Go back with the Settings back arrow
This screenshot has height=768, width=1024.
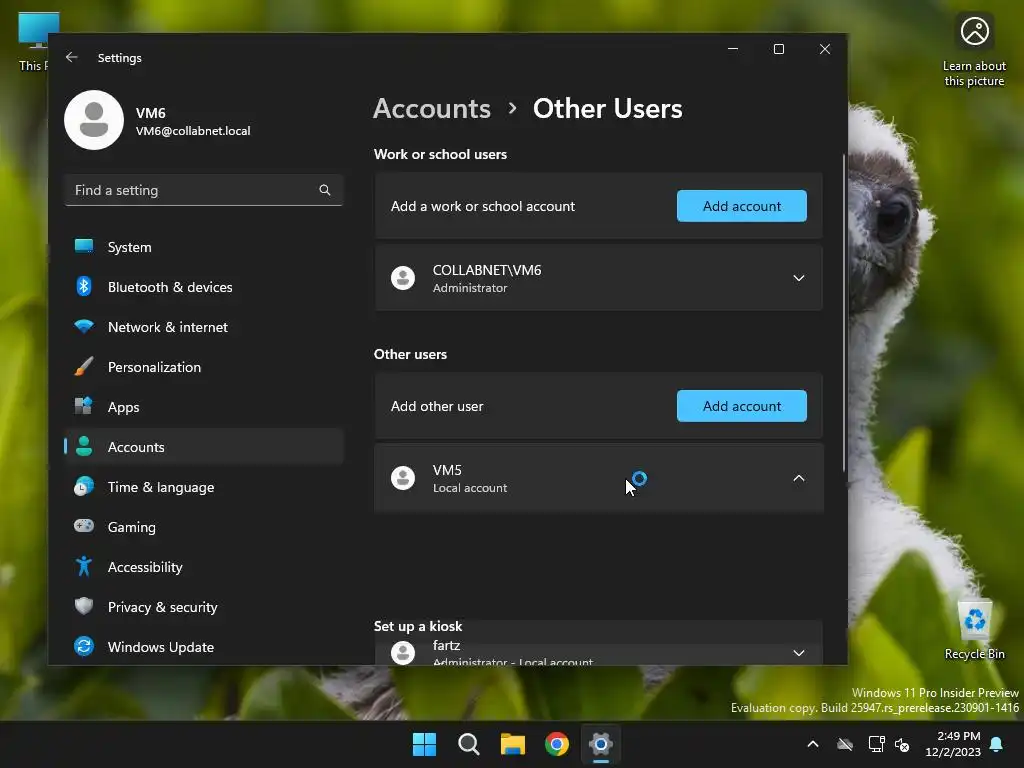(72, 57)
